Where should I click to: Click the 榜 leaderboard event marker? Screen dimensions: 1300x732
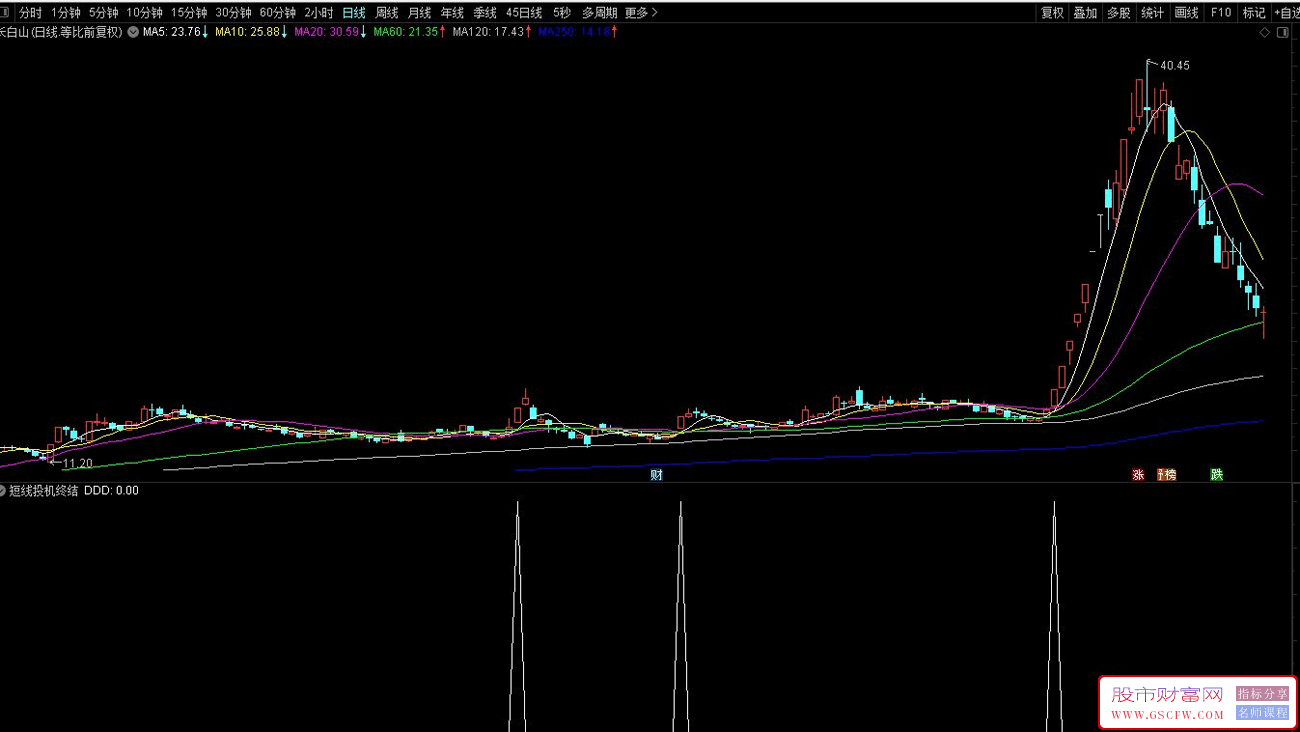click(x=1169, y=475)
